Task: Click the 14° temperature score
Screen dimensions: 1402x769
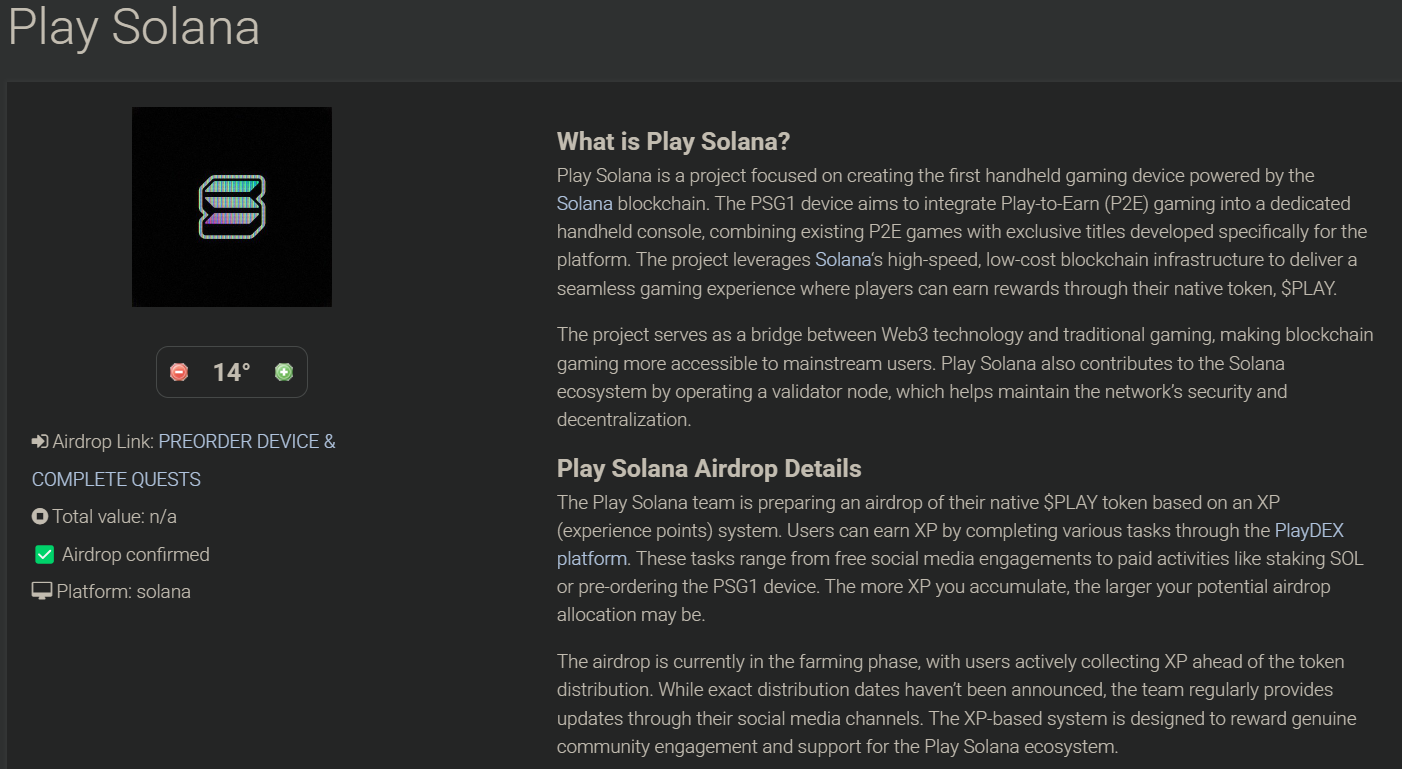Action: [231, 372]
